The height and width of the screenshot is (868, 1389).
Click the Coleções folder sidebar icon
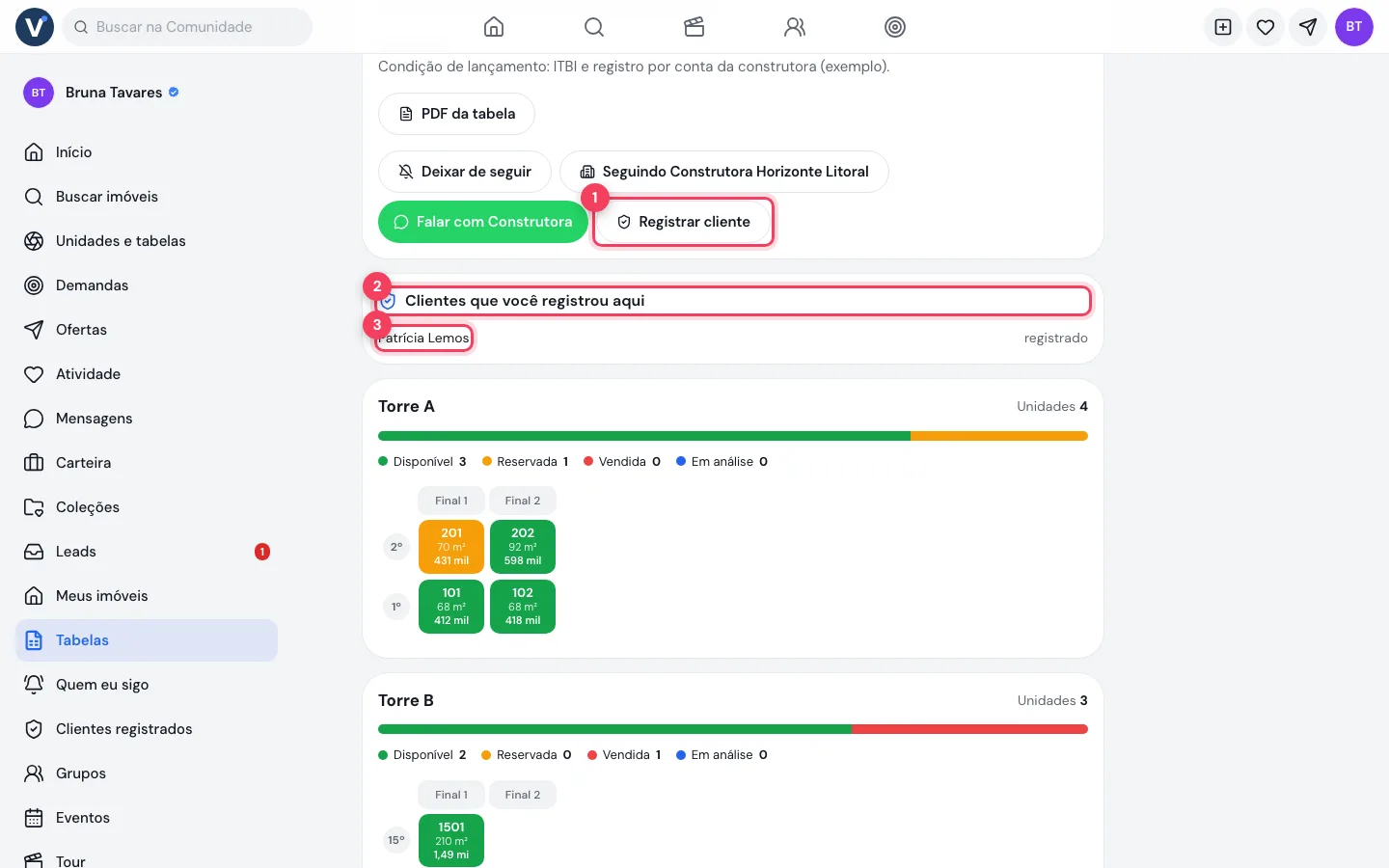(x=34, y=507)
